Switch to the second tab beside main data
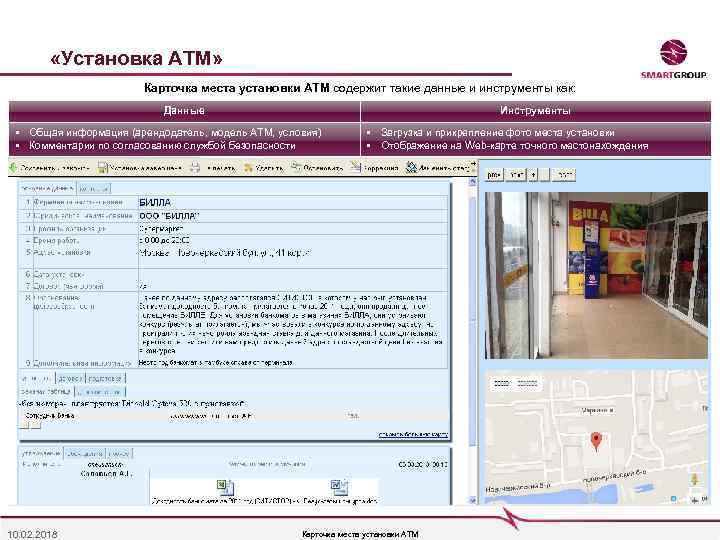720x540 pixels. pos(94,189)
